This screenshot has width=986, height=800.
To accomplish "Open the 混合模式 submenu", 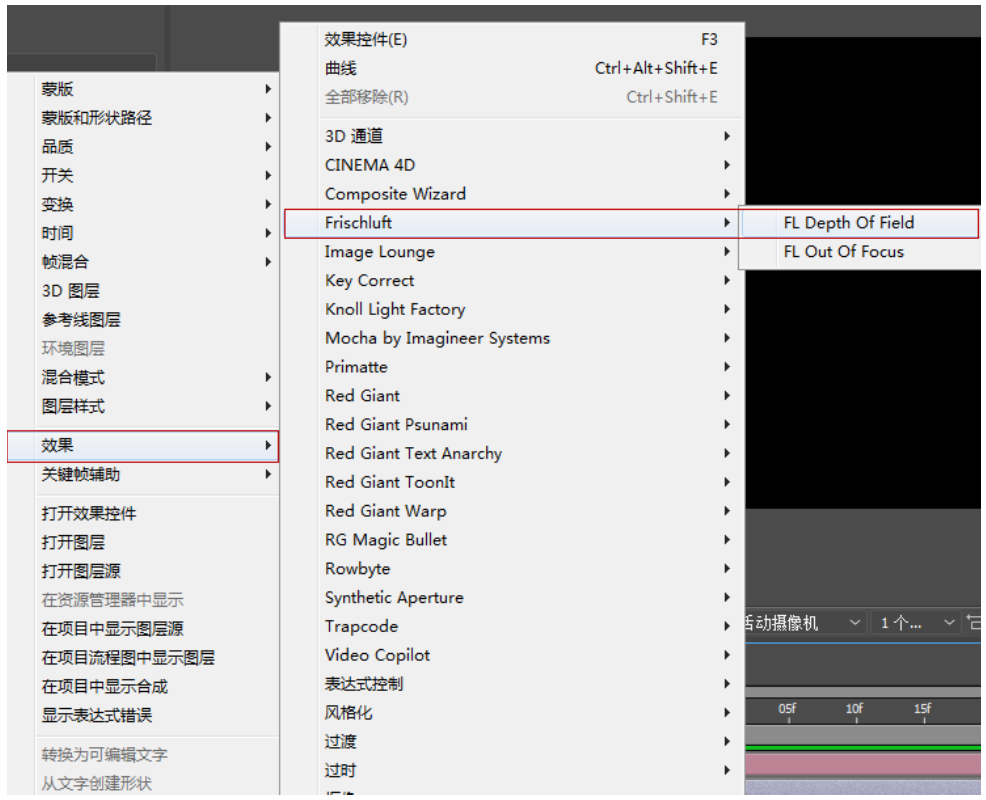I will coord(143,377).
